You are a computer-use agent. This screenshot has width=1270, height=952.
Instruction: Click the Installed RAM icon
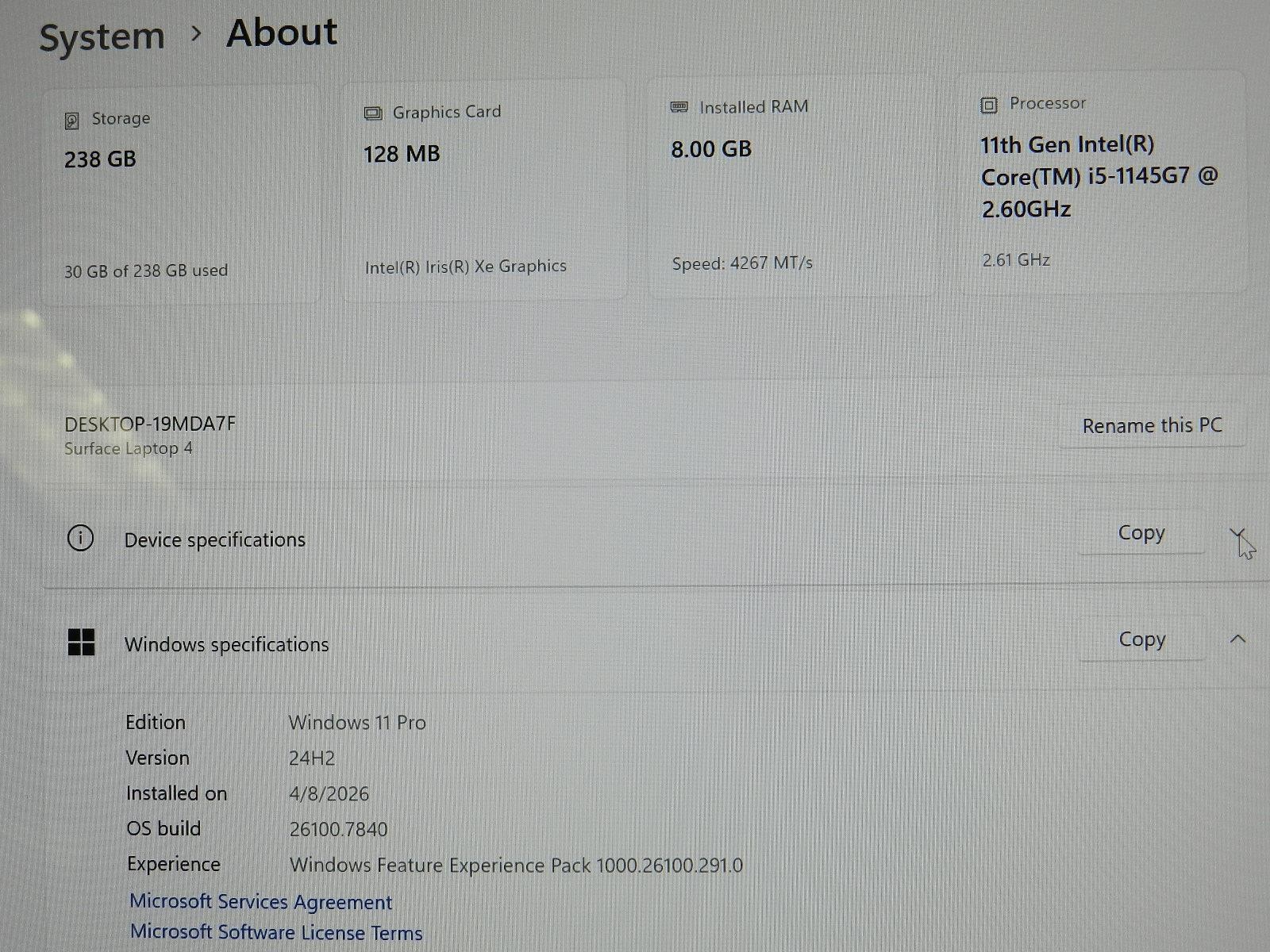click(679, 107)
